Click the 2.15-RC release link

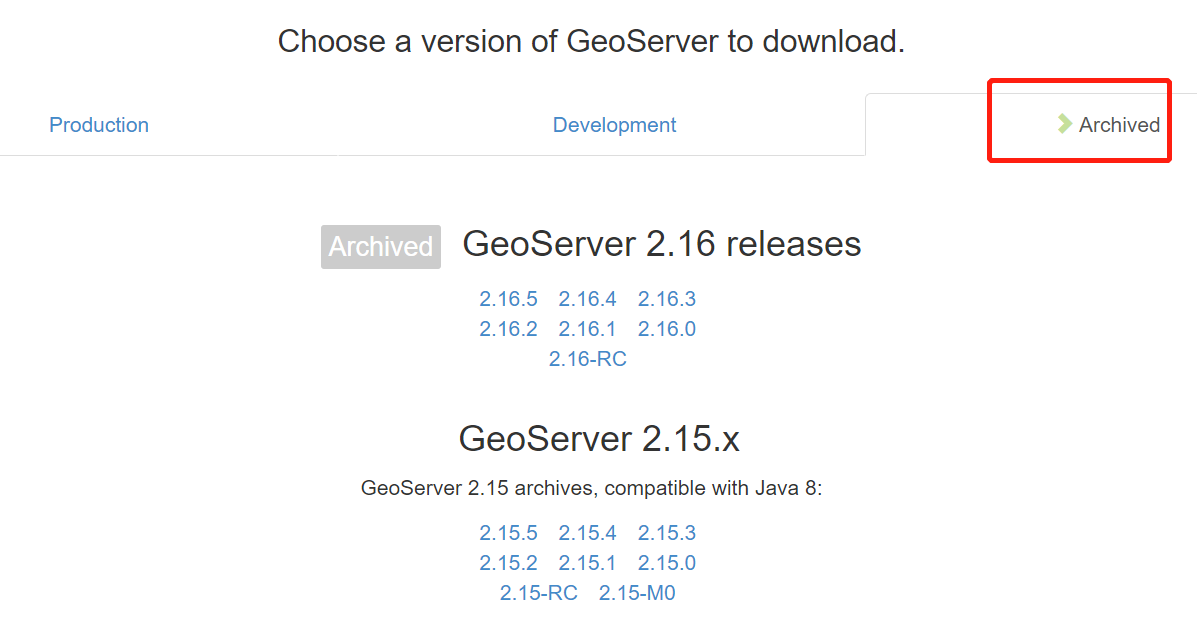click(539, 592)
